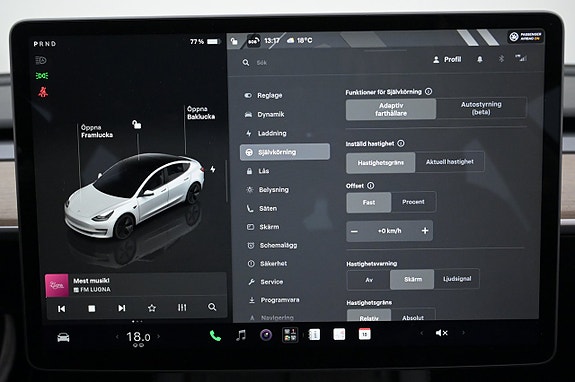Set Hastighetsvarning to Ljudsignal
575x382 pixels.
tap(457, 279)
